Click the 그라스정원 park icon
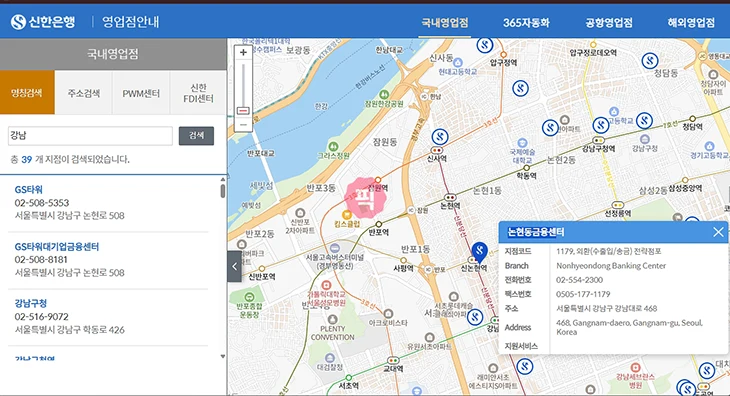This screenshot has height=396, width=730. pos(333,147)
